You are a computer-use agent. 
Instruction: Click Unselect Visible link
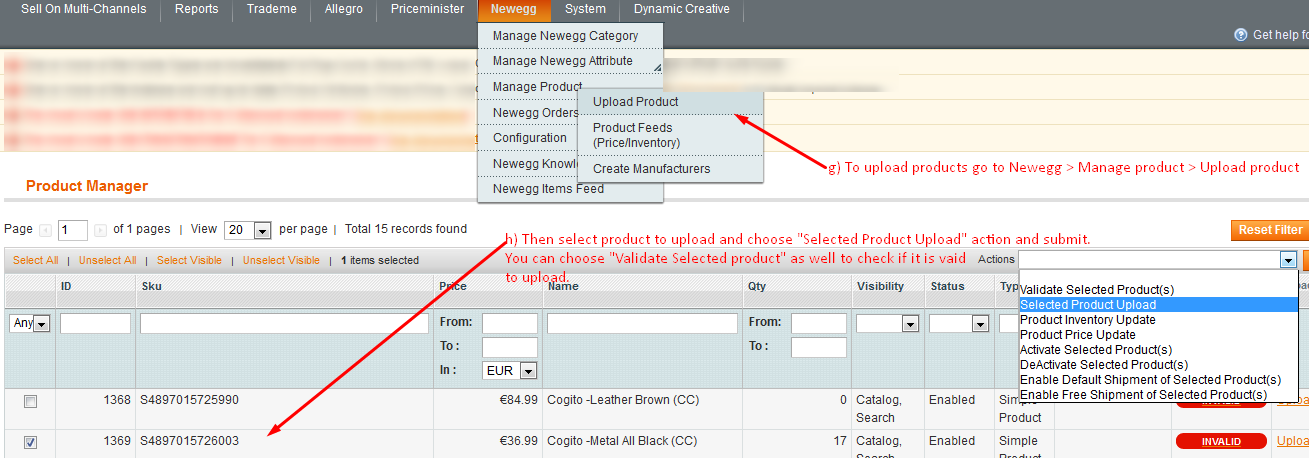[281, 260]
